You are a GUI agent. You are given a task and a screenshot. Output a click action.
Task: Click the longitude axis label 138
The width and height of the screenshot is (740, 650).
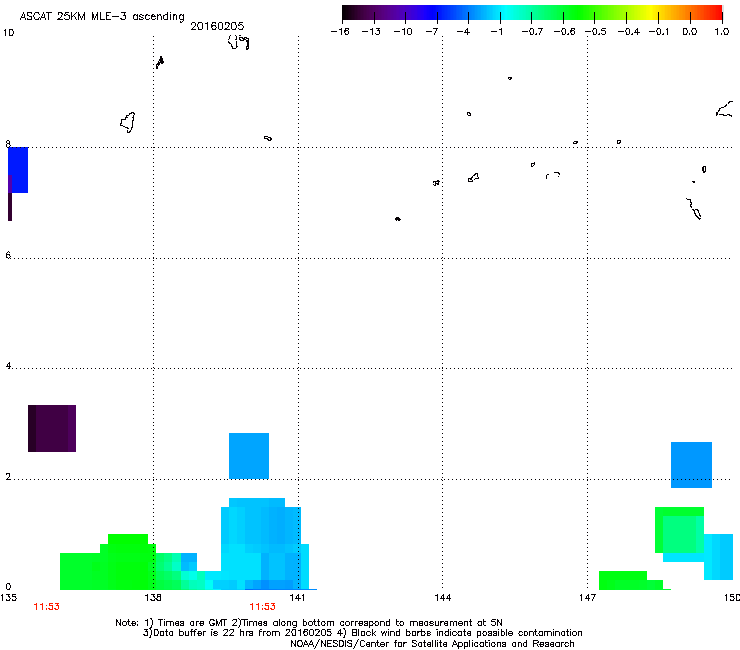(153, 598)
